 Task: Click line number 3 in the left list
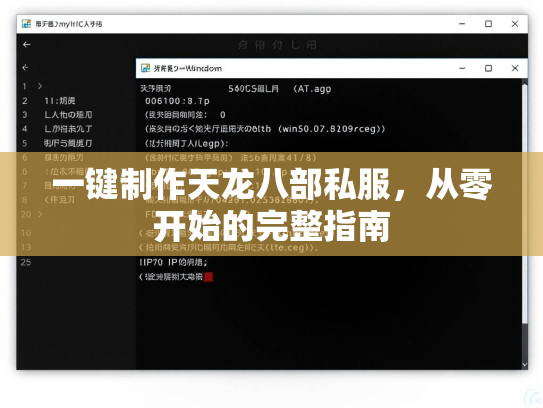pos(25,115)
